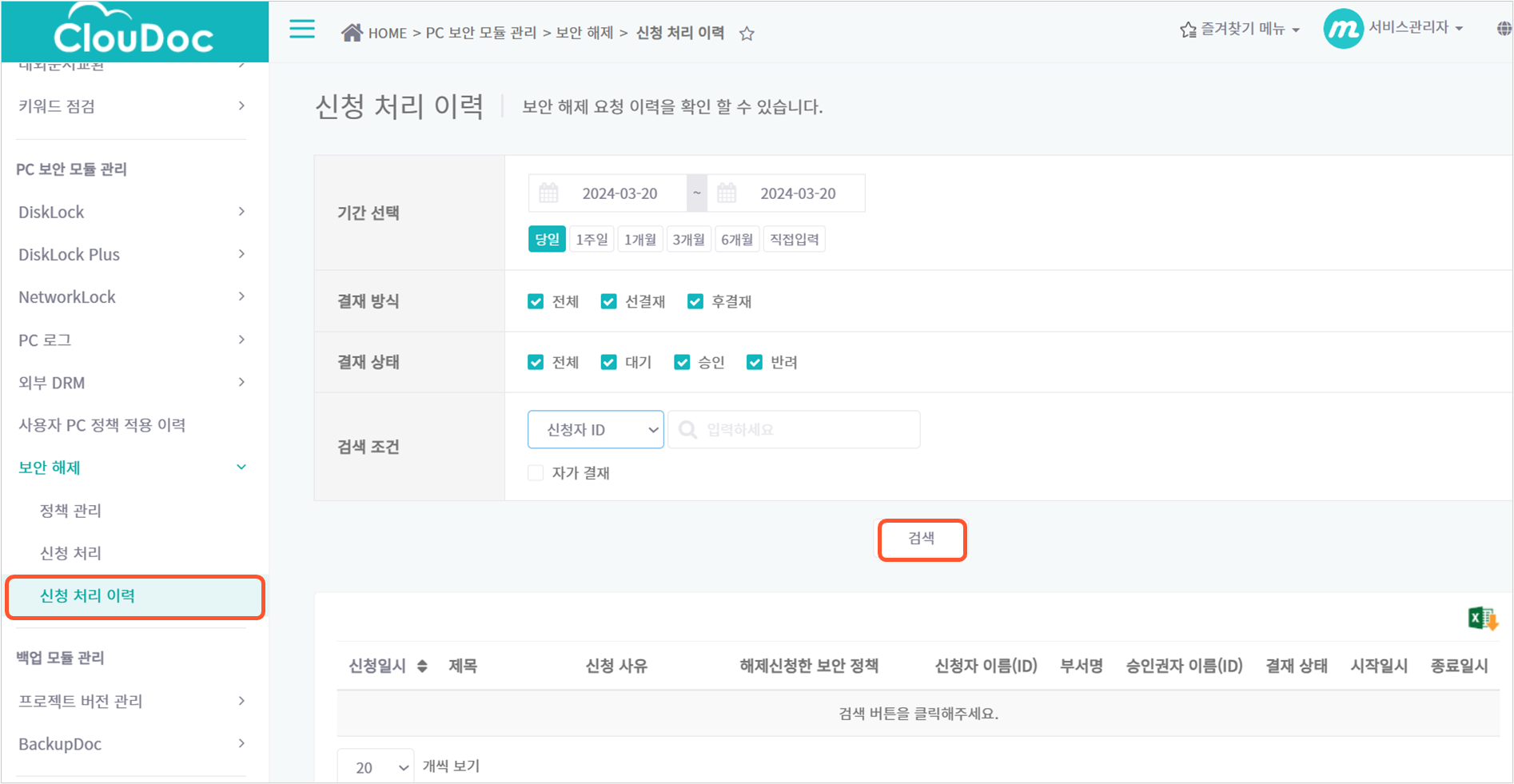The height and width of the screenshot is (784, 1514).
Task: Open 신청 처리 submenu
Action: (71, 553)
